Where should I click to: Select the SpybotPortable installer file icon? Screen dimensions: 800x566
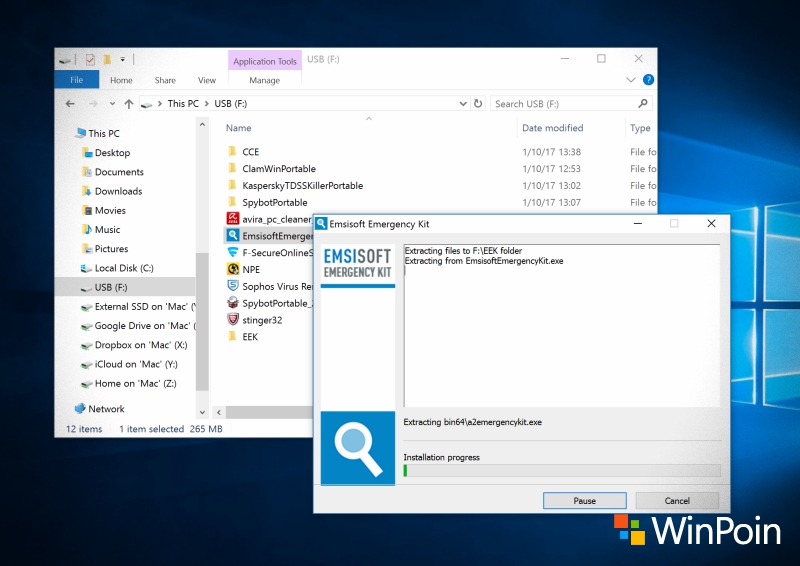(233, 303)
